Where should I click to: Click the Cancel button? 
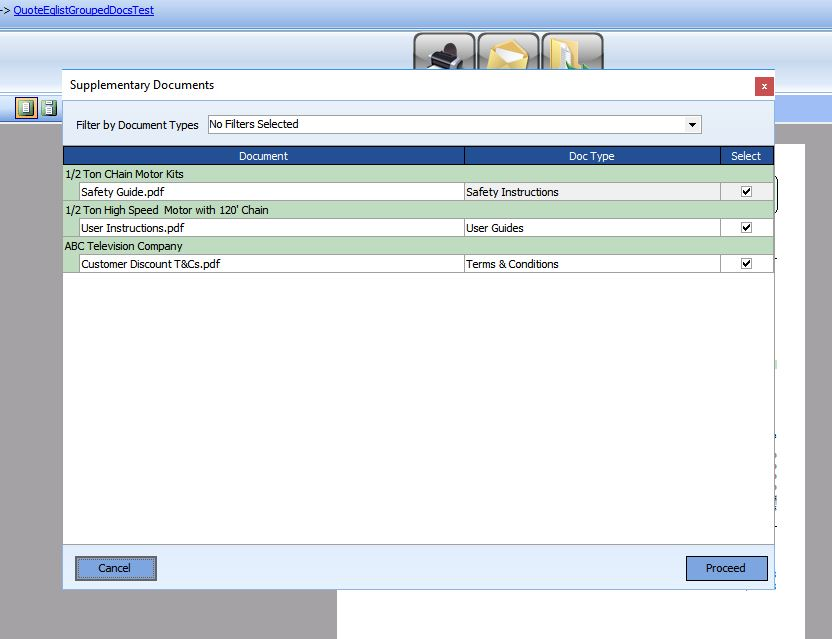point(115,568)
